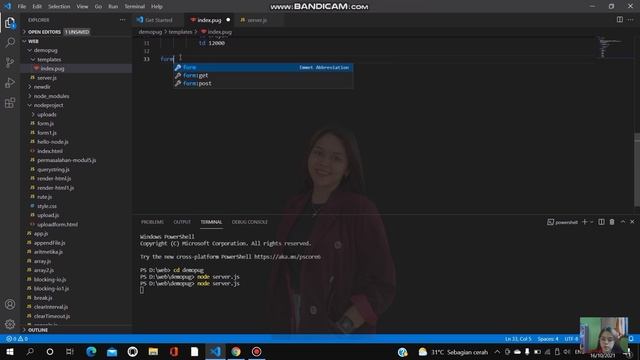The width and height of the screenshot is (640, 360).
Task: Open the Terminal menu
Action: 134,6
